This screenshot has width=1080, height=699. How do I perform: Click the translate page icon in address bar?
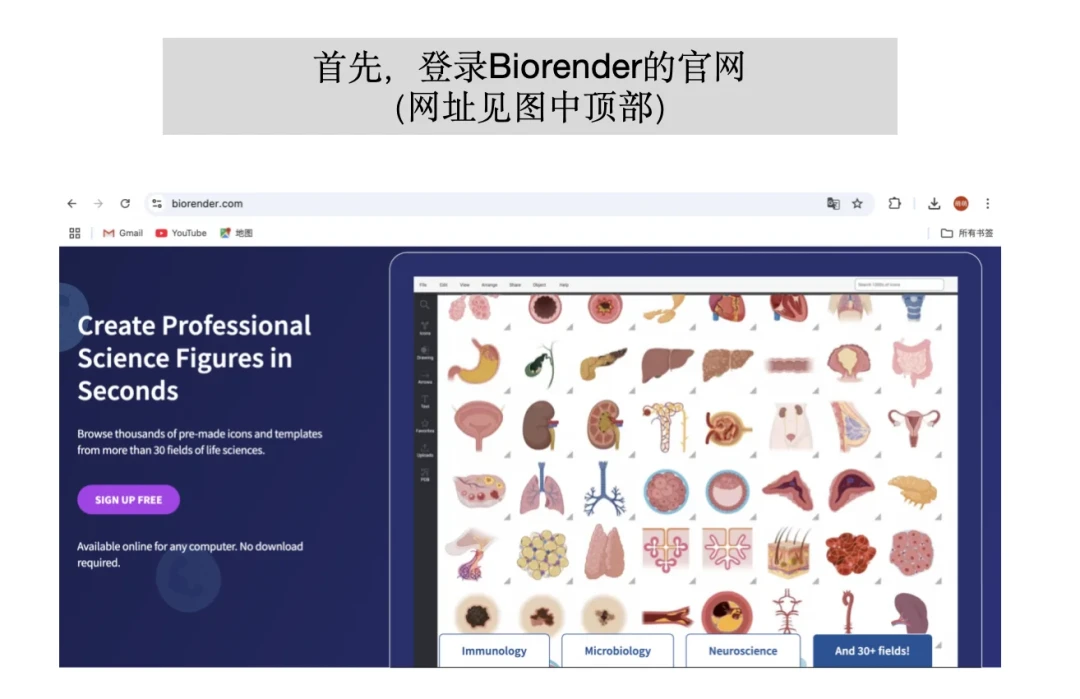[833, 204]
